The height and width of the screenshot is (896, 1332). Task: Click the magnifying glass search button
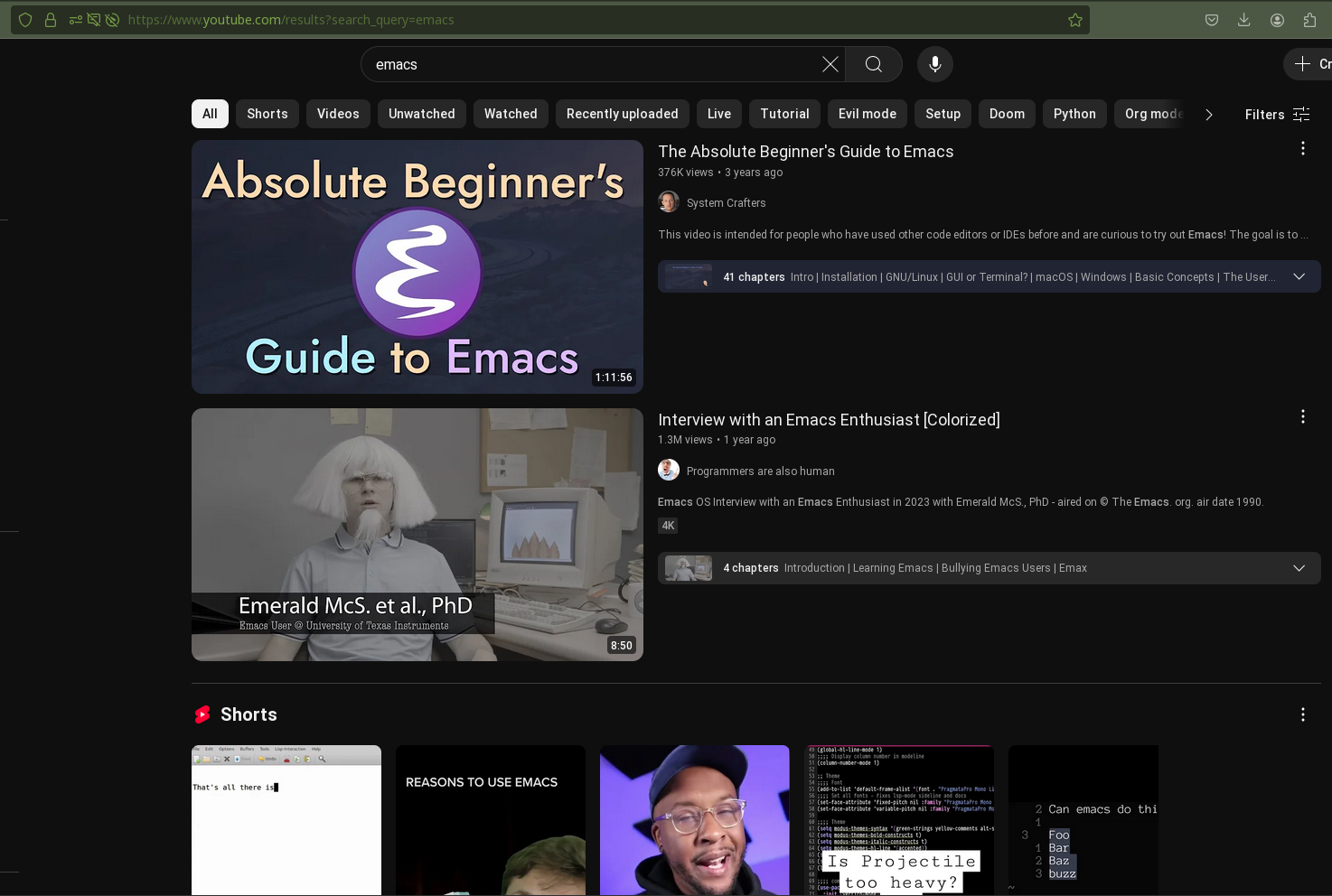873,64
